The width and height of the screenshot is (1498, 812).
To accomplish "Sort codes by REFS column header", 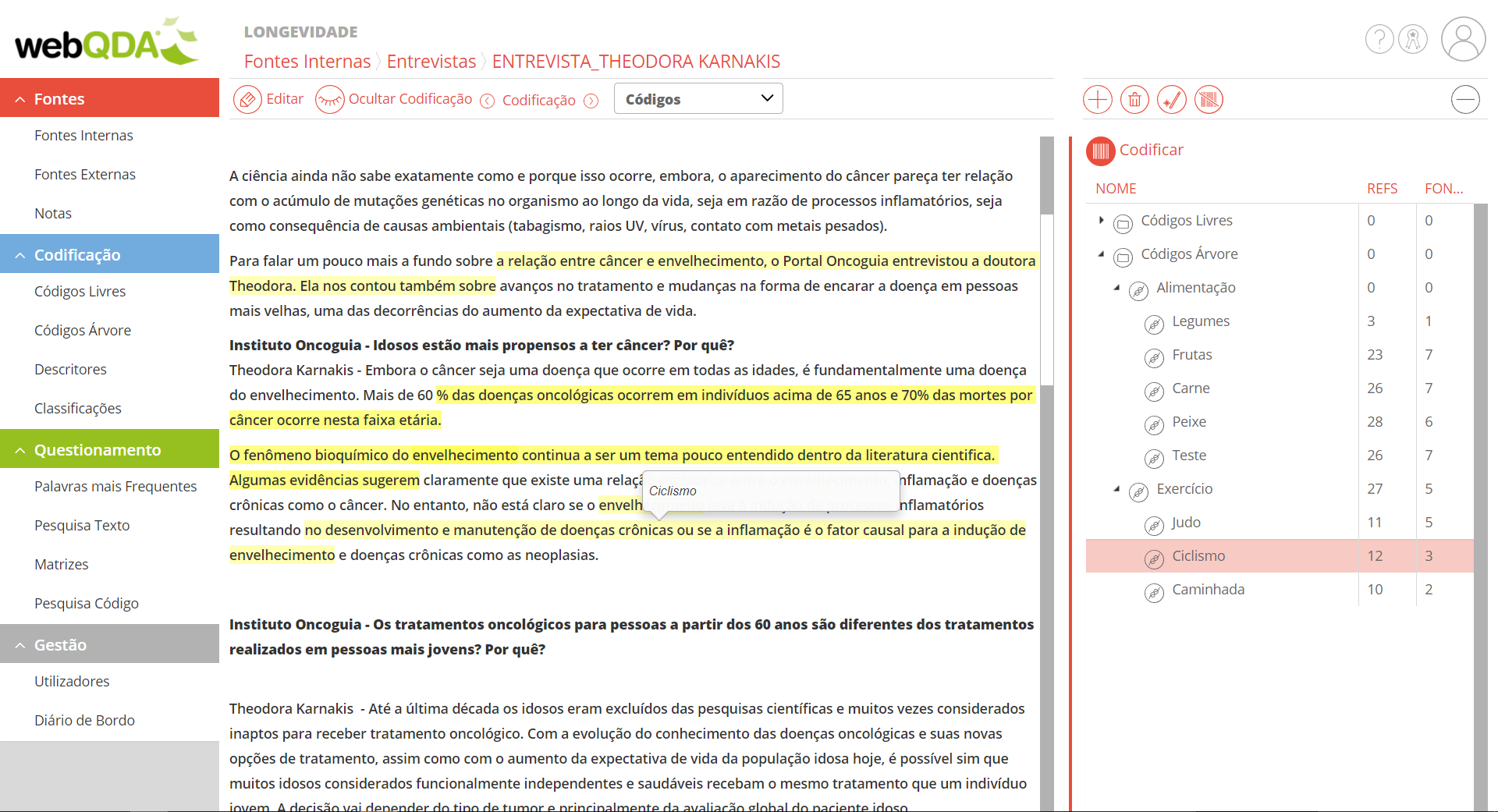I will [x=1382, y=189].
